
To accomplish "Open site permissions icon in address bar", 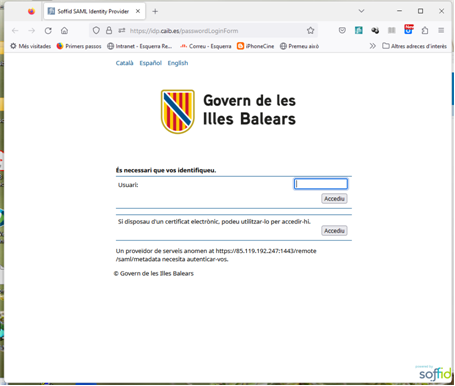I will (122, 31).
